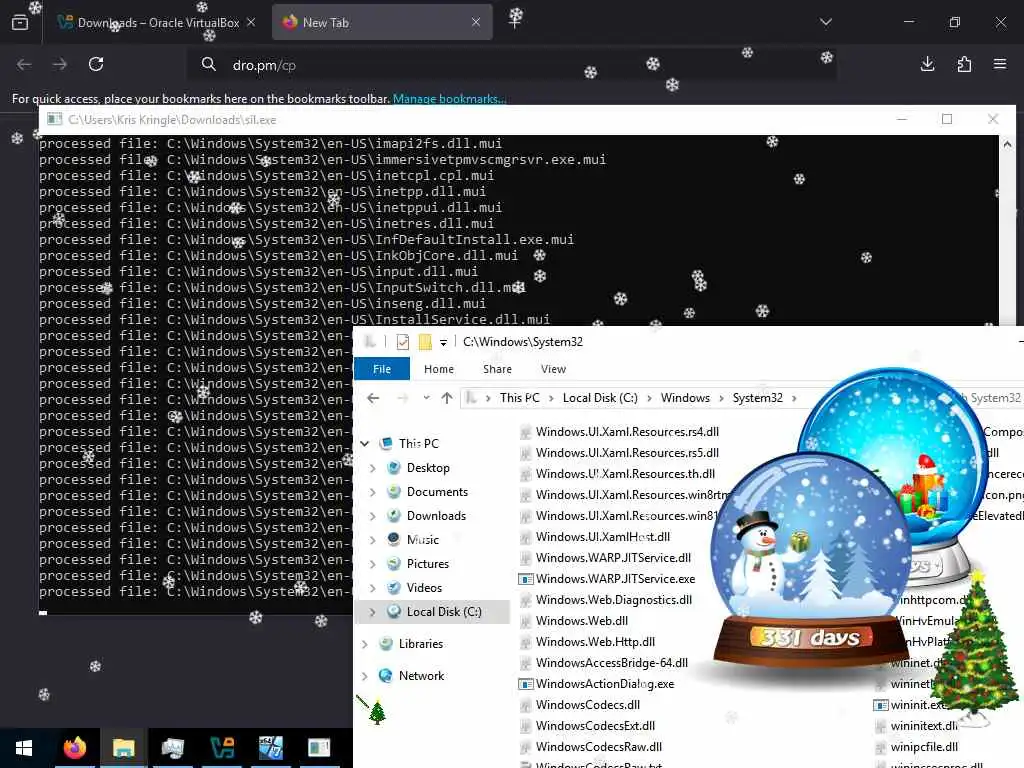Viewport: 1024px width, 768px height.
Task: Select the New Tab browser tab
Action: (x=382, y=22)
